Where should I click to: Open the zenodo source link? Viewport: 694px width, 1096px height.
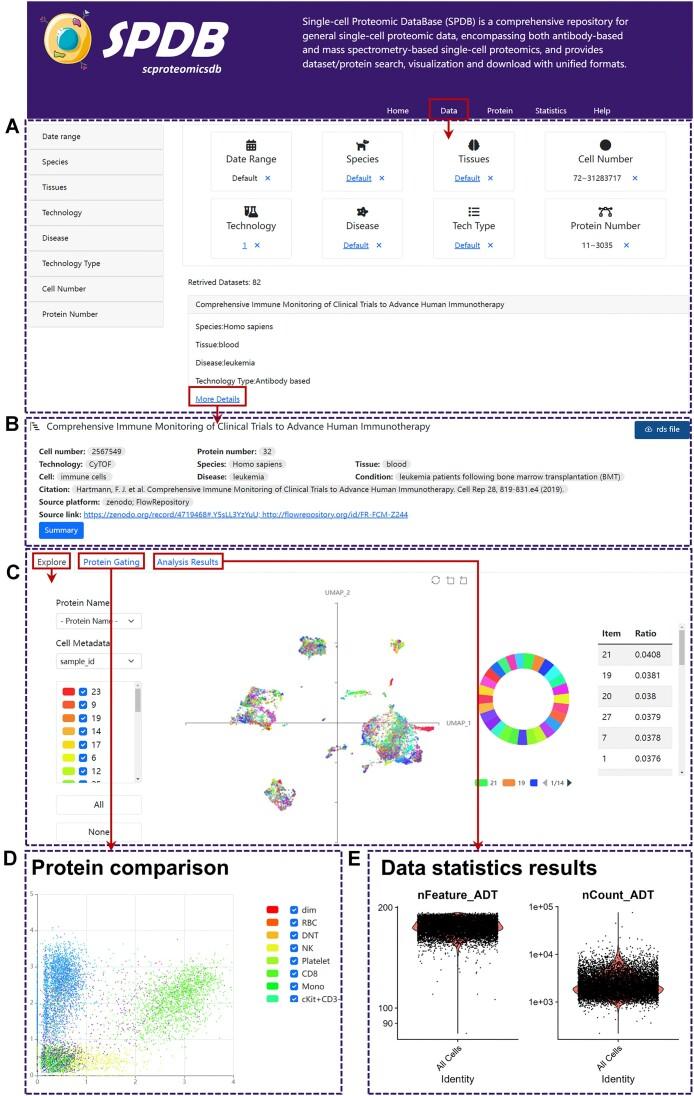pos(172,514)
